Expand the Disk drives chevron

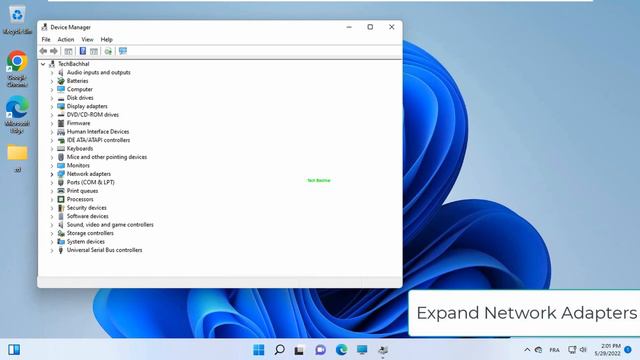tap(52, 98)
